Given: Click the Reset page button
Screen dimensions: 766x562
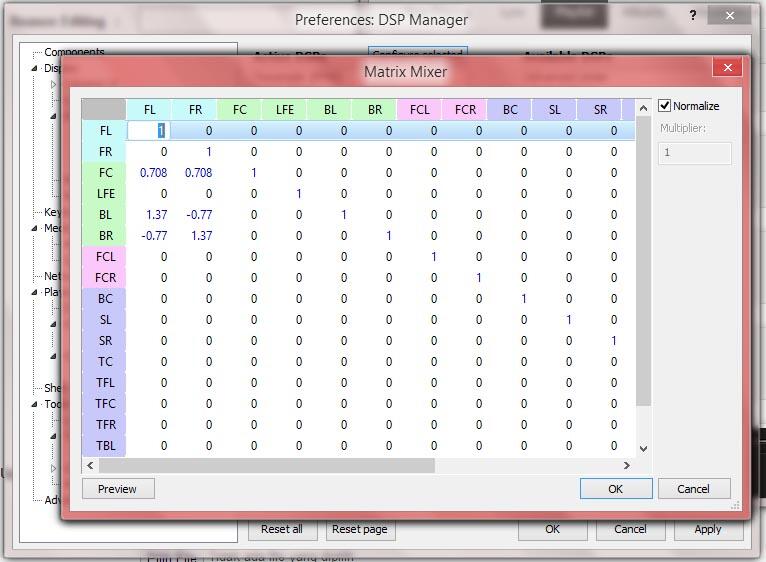Looking at the screenshot, I should (360, 529).
